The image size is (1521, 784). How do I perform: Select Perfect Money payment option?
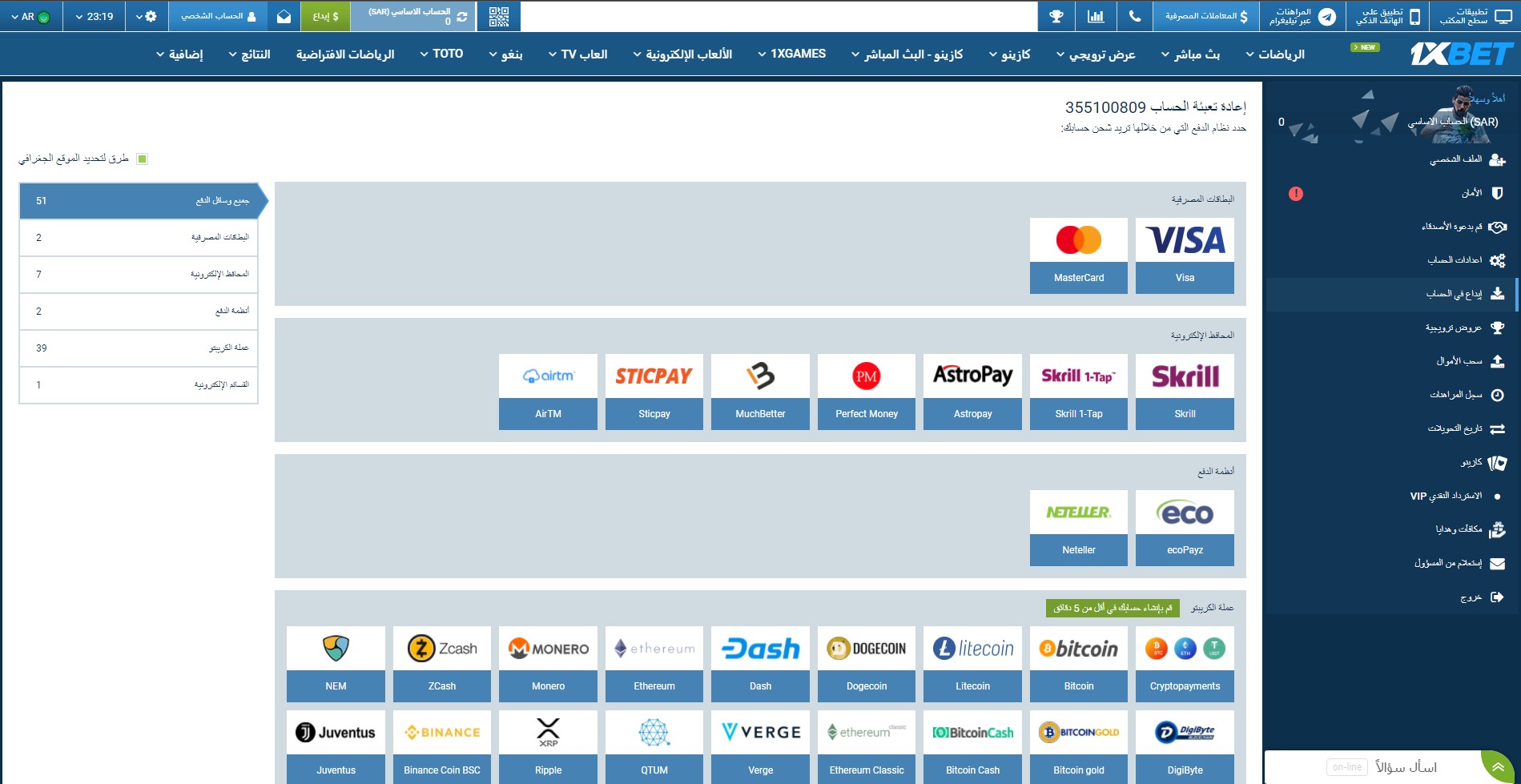click(x=867, y=392)
